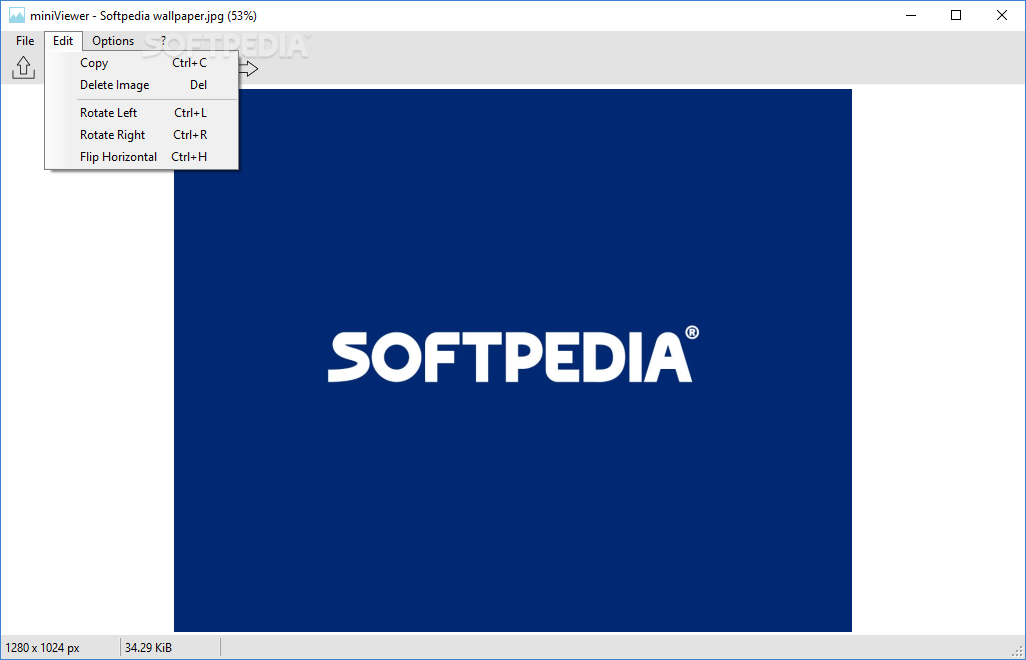The height and width of the screenshot is (660, 1026).
Task: Choose Copy from the Edit menu
Action: tap(141, 63)
